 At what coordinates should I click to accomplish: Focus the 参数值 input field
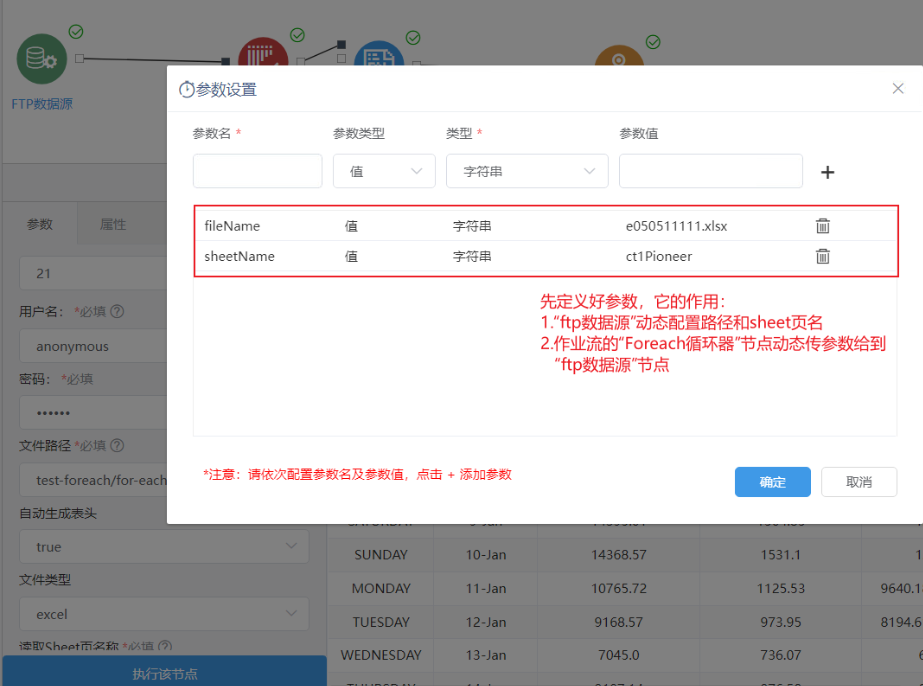pyautogui.click(x=710, y=171)
